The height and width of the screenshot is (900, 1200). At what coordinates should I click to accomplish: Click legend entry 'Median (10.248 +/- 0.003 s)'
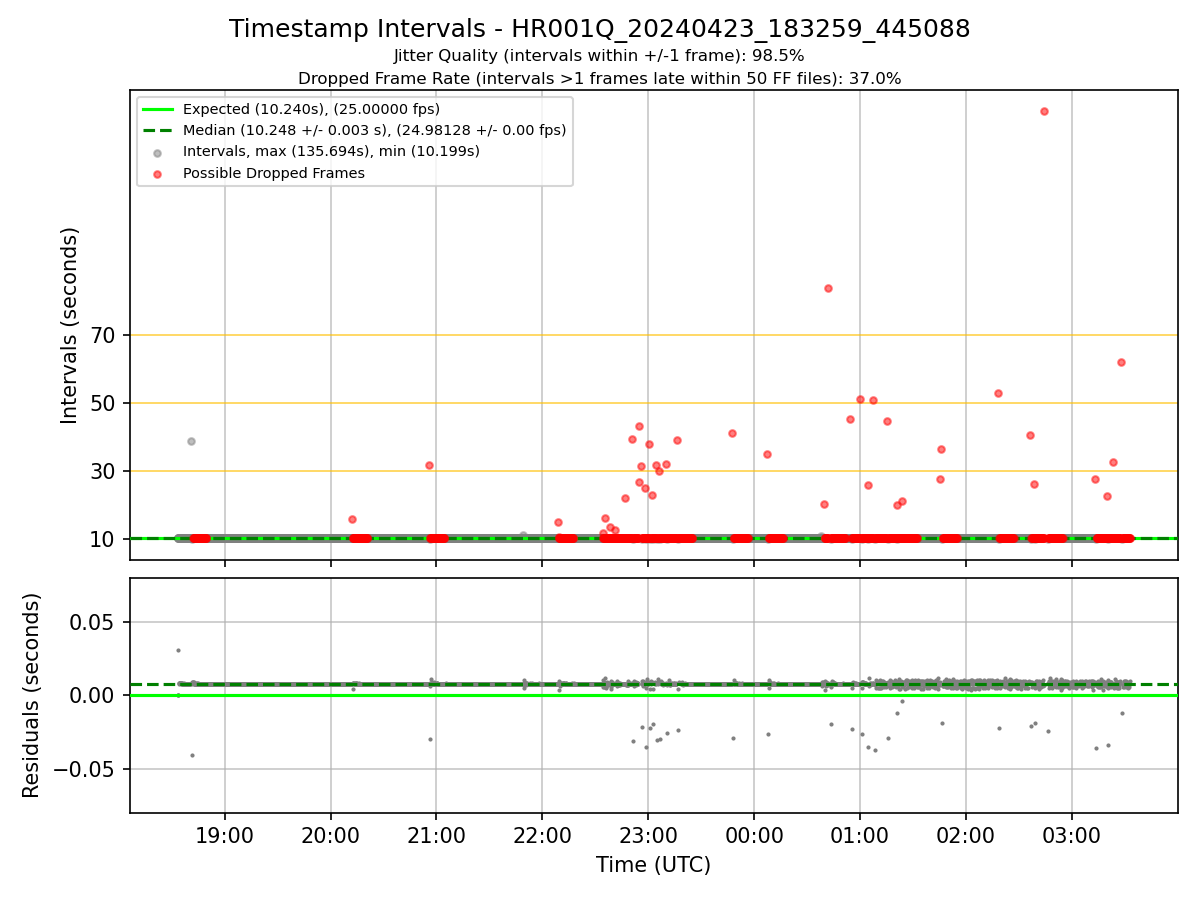pos(374,130)
